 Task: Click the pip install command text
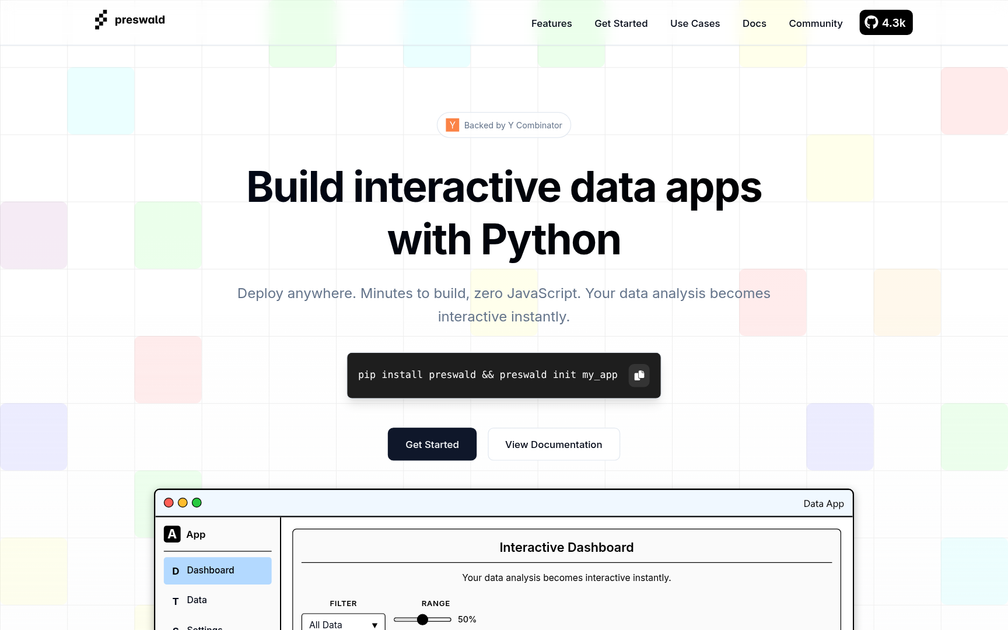(x=487, y=375)
